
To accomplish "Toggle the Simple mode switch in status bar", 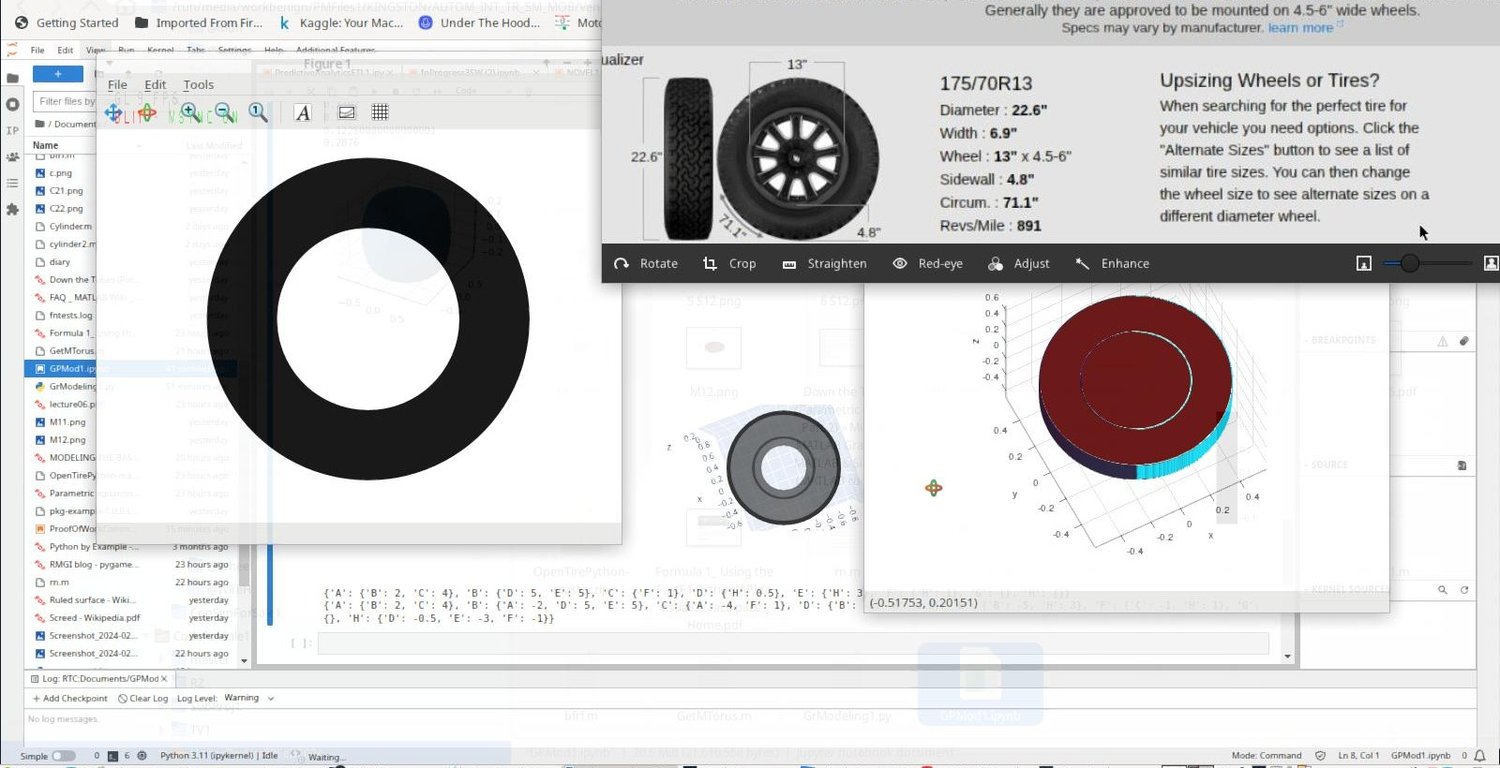I will [x=63, y=756].
